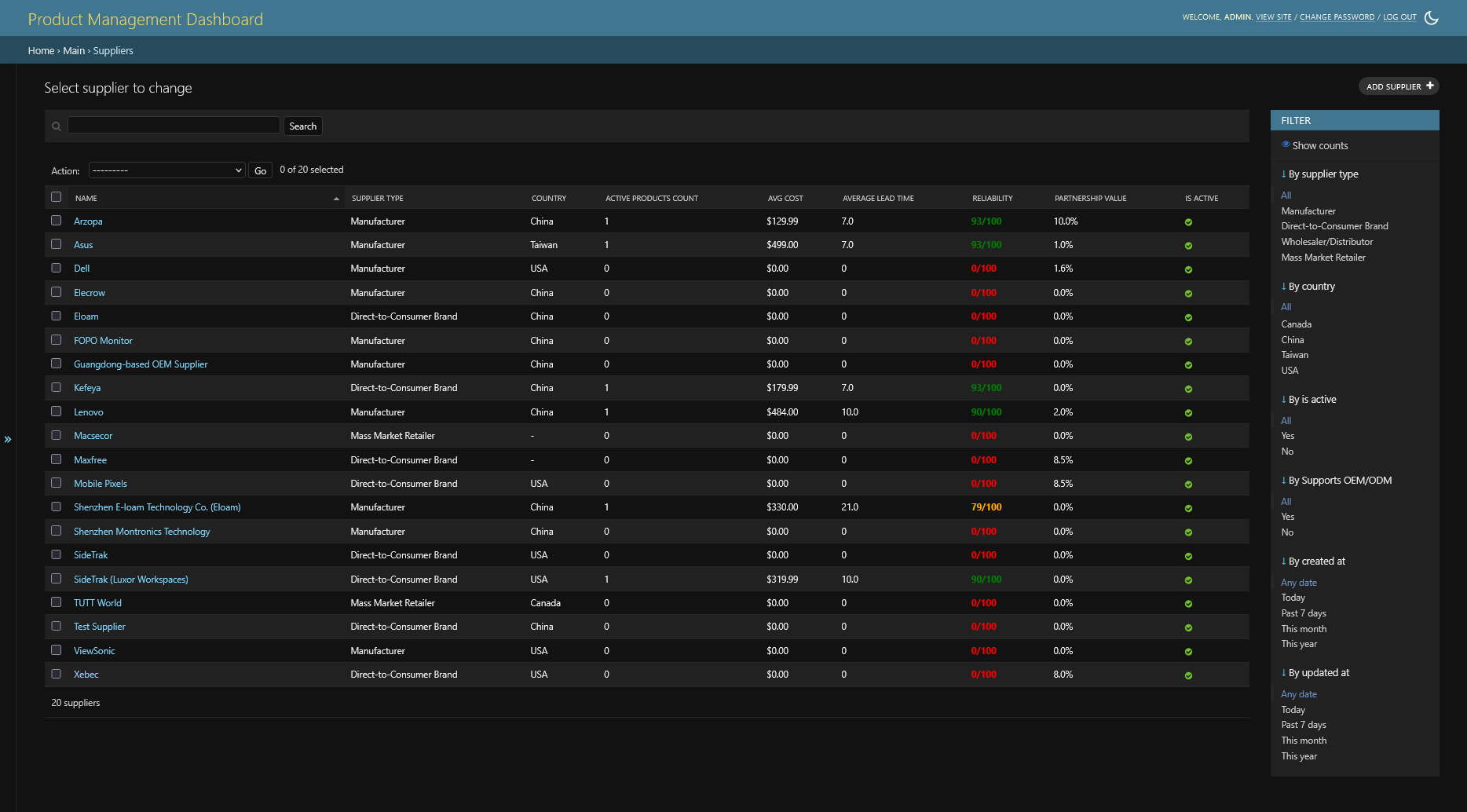Click the search magnifier icon

click(57, 126)
